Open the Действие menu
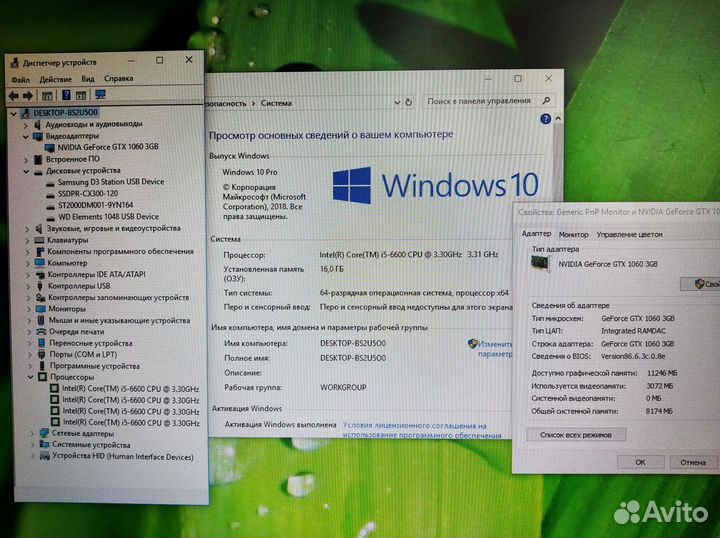Image resolution: width=720 pixels, height=538 pixels. 55,79
